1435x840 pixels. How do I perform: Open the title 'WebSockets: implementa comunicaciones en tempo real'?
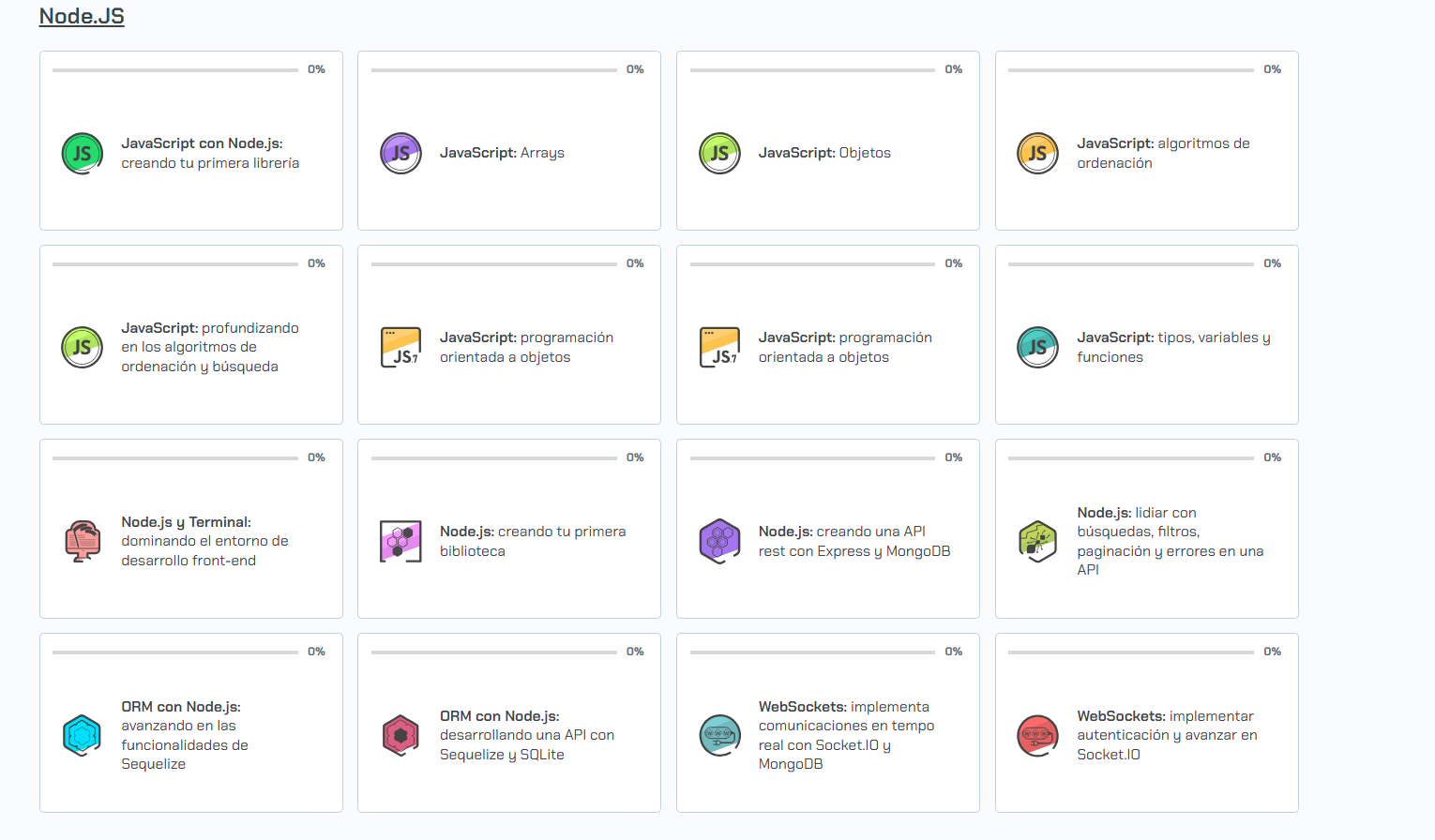coord(846,735)
